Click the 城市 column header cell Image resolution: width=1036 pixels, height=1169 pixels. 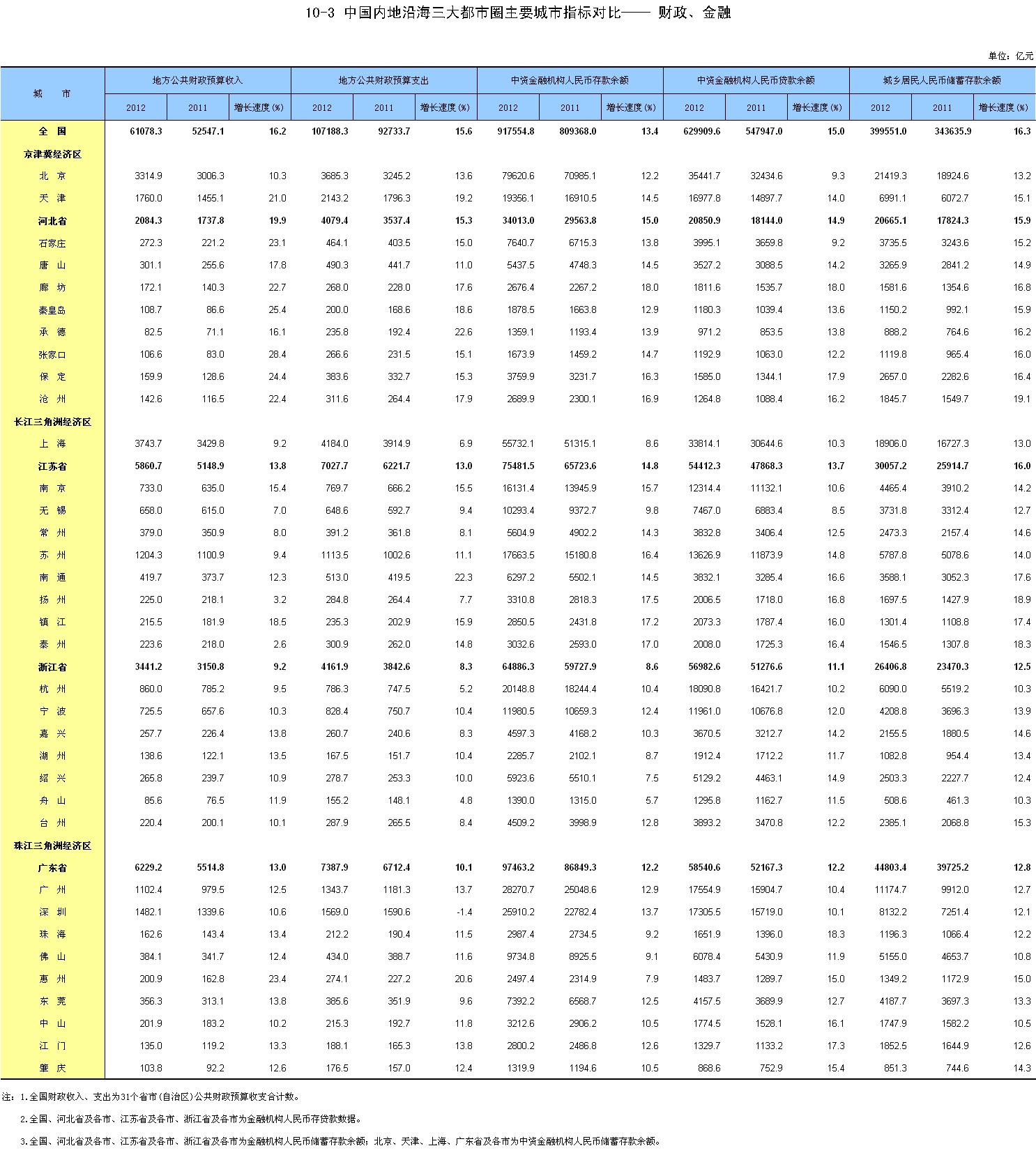pyautogui.click(x=52, y=94)
